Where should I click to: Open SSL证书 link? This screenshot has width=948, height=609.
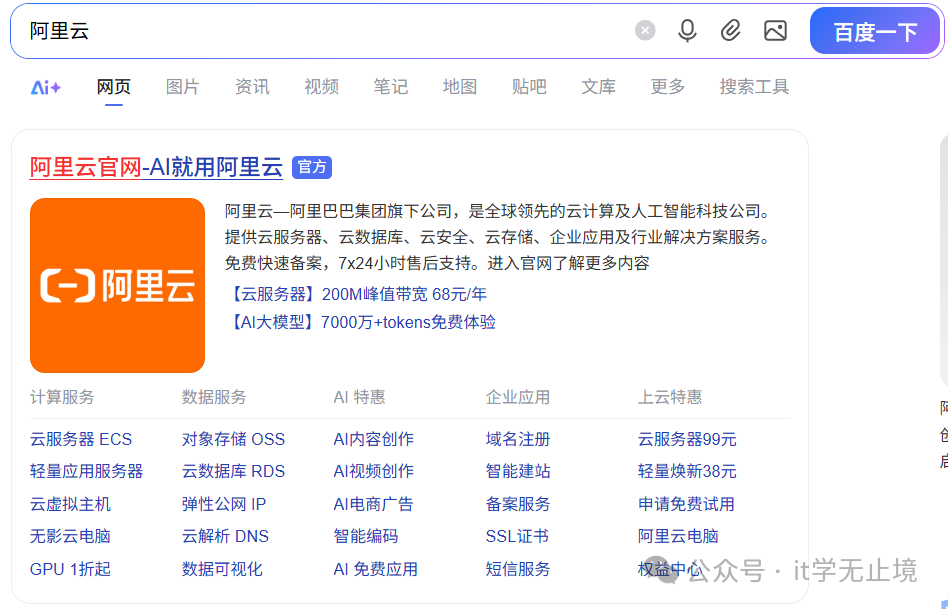[x=517, y=536]
